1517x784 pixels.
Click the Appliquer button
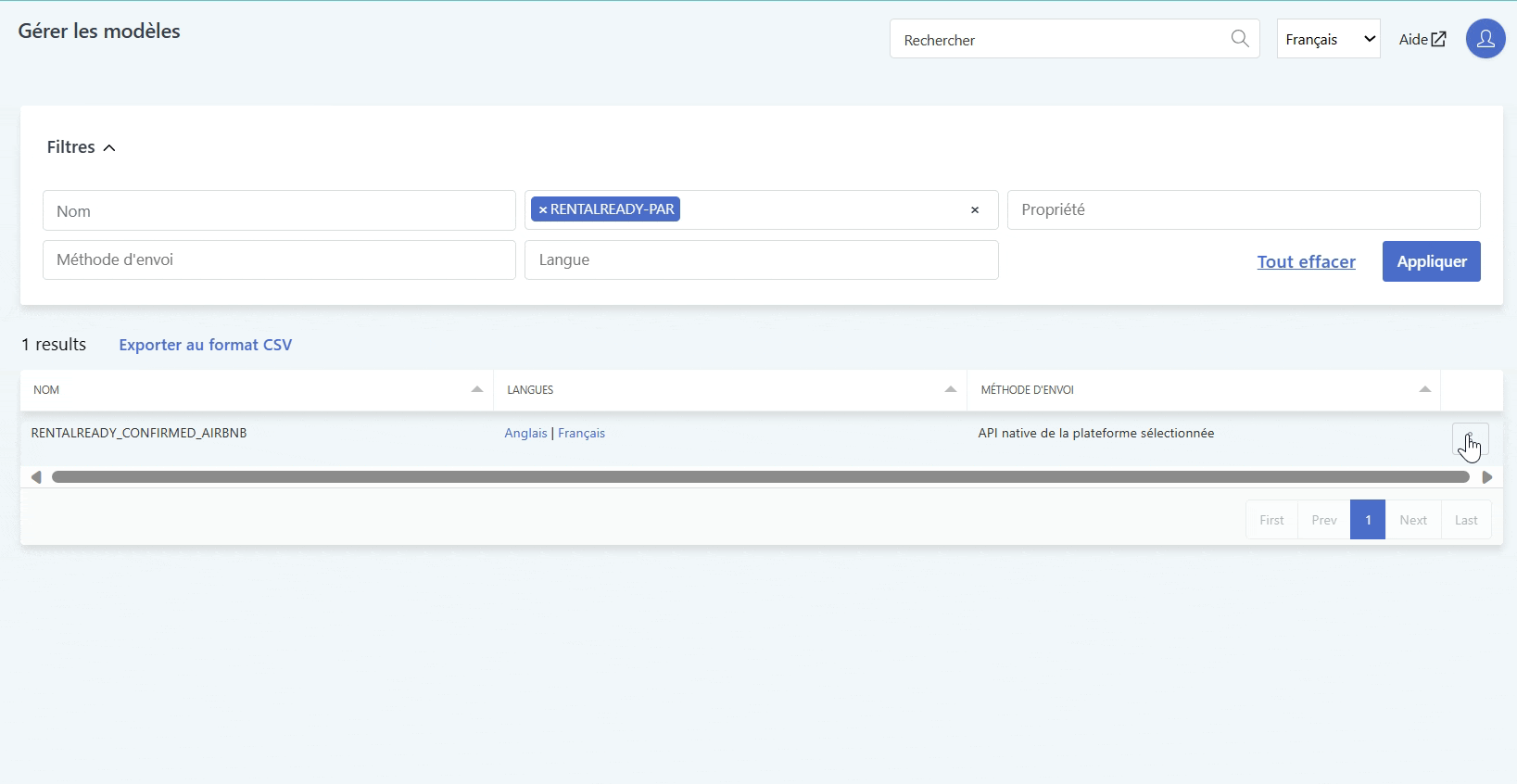coord(1432,261)
